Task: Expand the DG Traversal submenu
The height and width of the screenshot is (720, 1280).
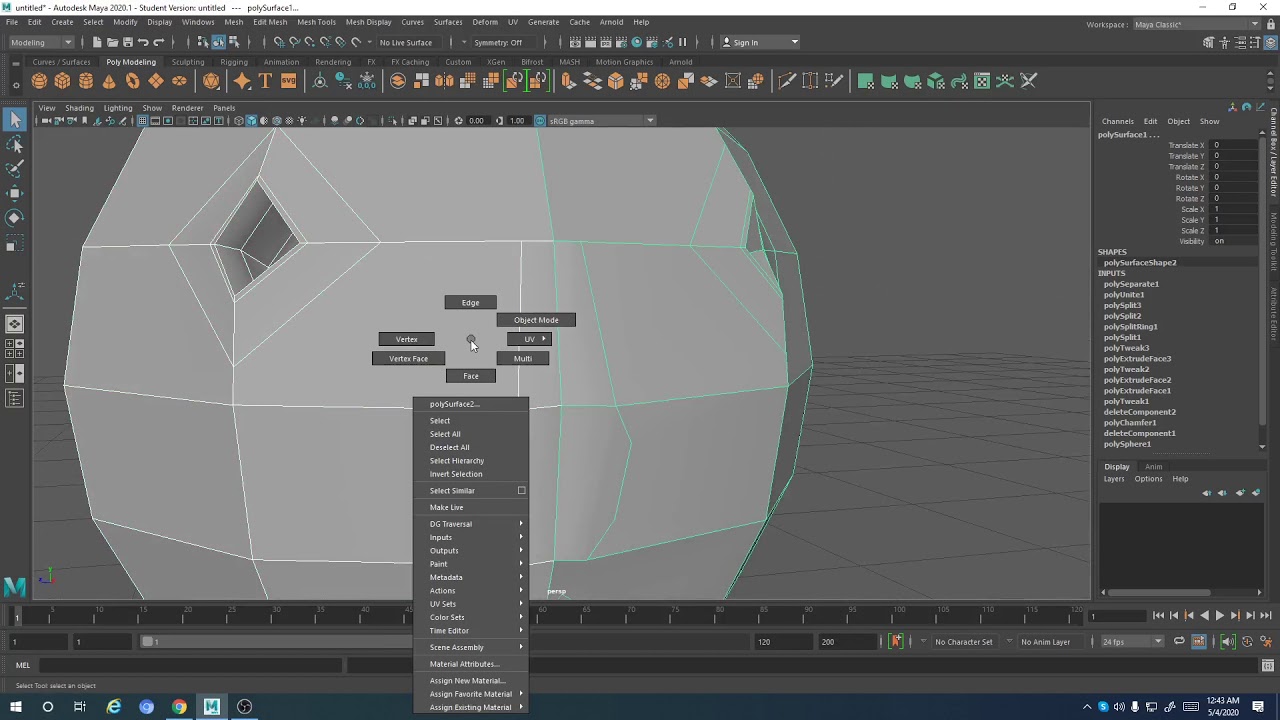Action: pos(471,524)
